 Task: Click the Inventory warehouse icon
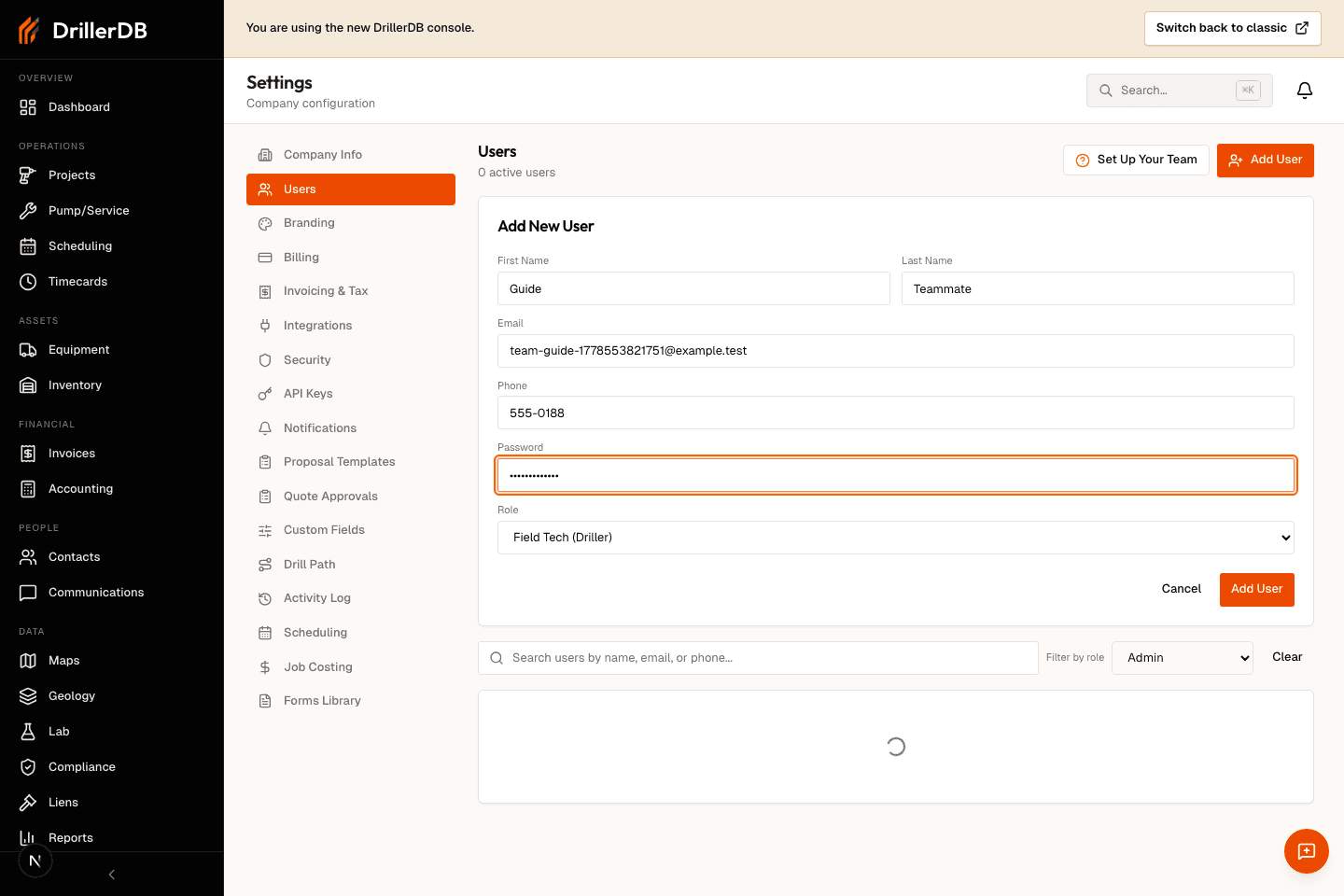28,385
